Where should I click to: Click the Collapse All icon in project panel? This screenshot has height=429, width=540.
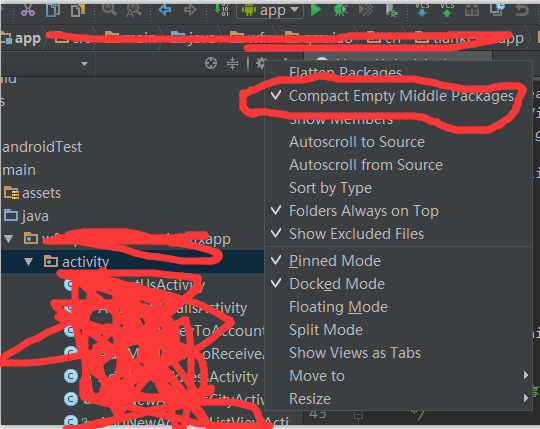point(232,63)
